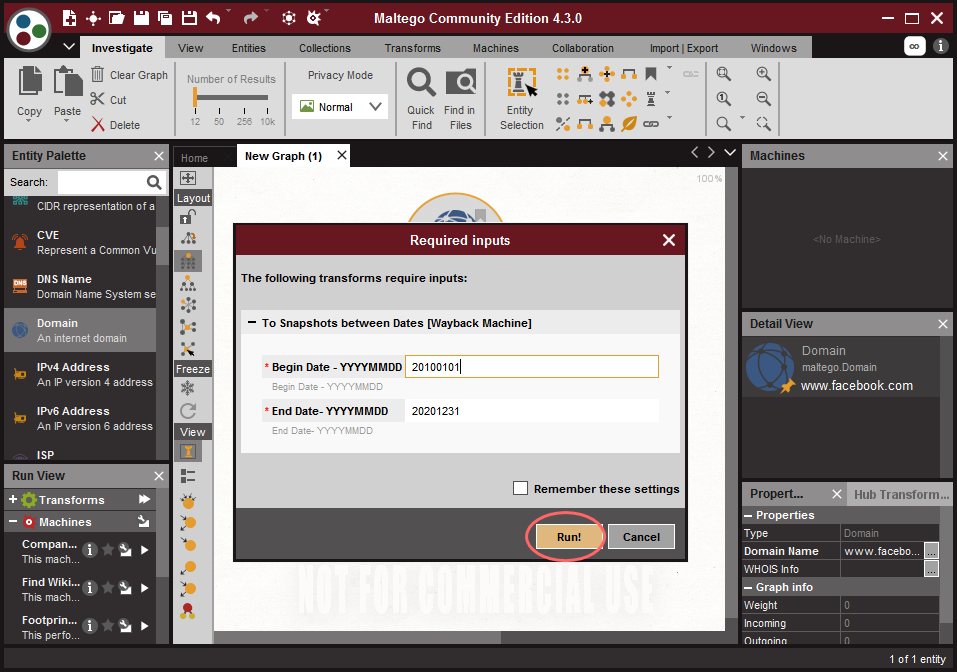Click the info icon at top right
The width and height of the screenshot is (957, 672).
pos(941,46)
